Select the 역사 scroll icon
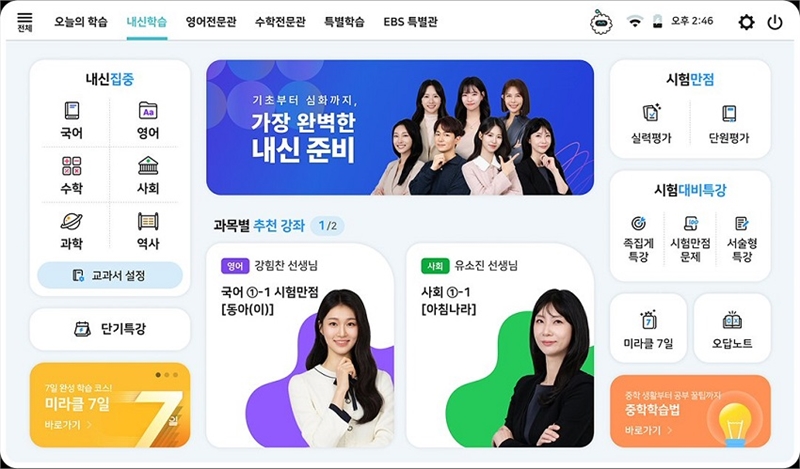 pos(148,221)
